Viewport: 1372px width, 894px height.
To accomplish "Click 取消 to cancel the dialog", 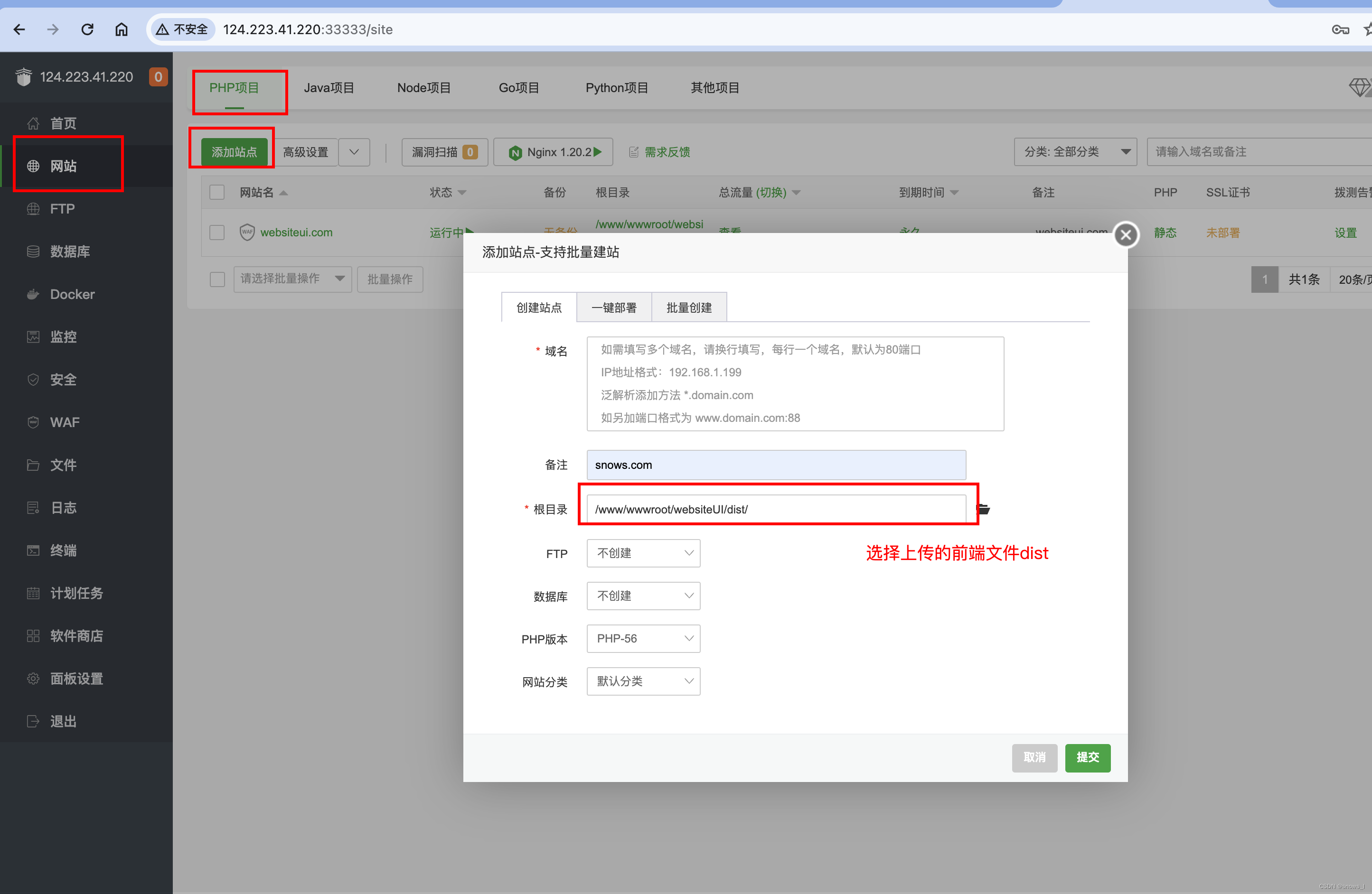I will coord(1034,757).
